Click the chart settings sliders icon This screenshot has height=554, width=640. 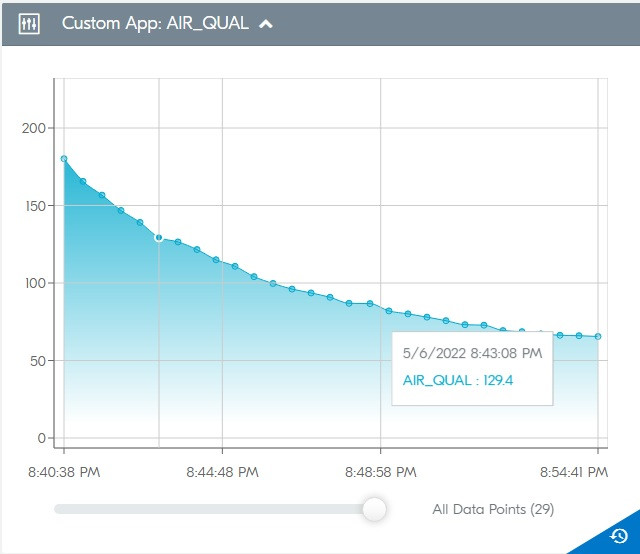coord(29,24)
